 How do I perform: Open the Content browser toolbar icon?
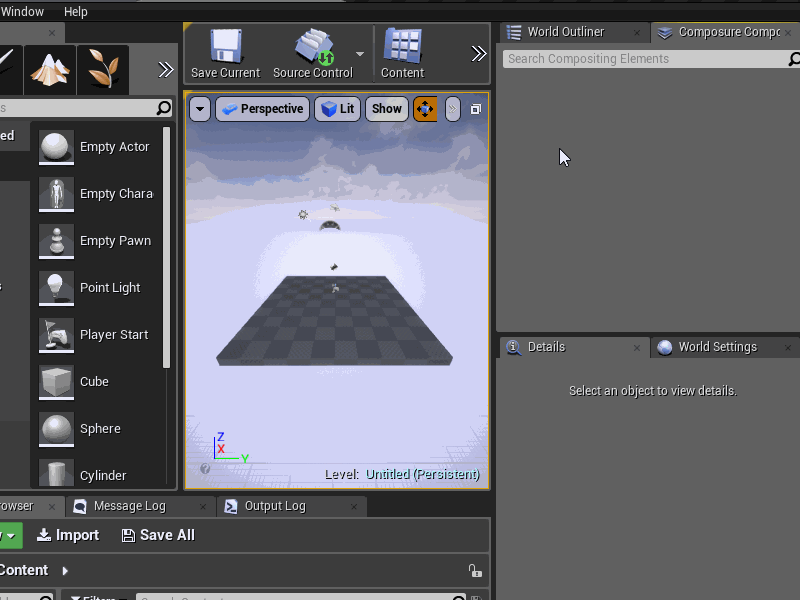(x=402, y=47)
